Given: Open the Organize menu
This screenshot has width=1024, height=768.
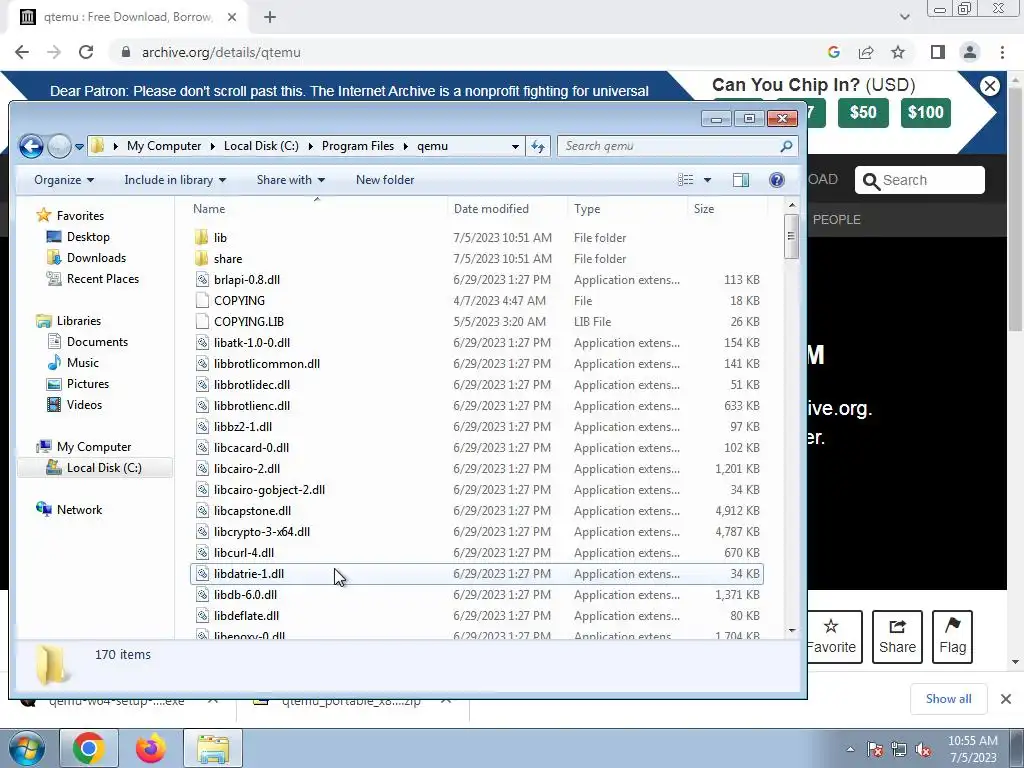Looking at the screenshot, I should tap(64, 180).
